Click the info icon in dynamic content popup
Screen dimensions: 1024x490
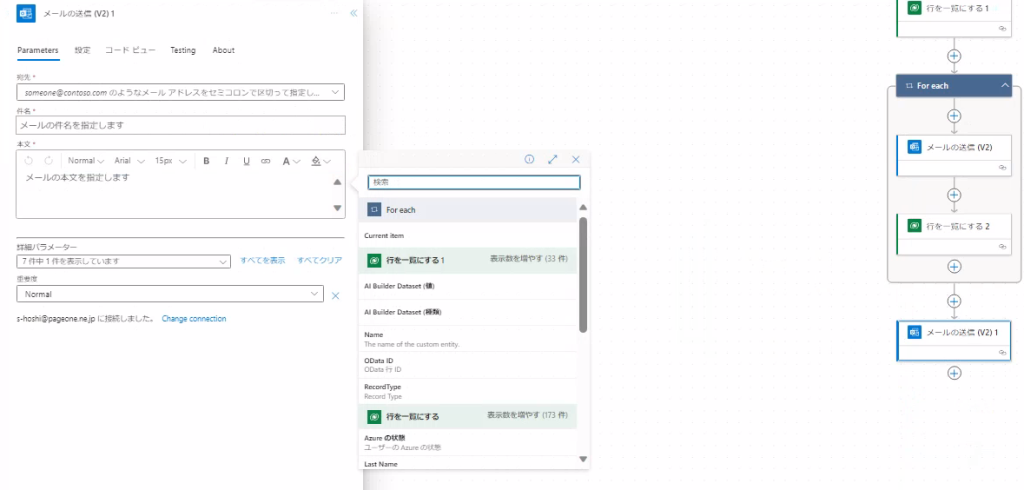(529, 159)
